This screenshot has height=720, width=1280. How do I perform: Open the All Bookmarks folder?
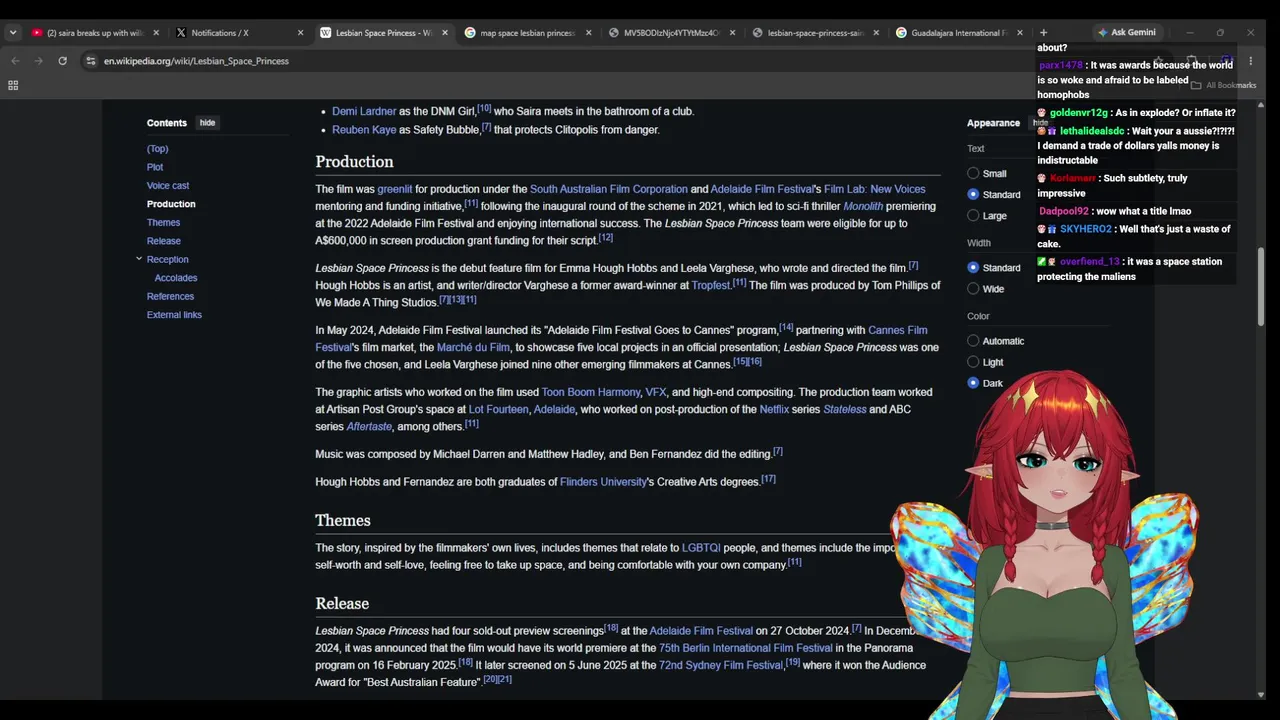(x=1224, y=85)
